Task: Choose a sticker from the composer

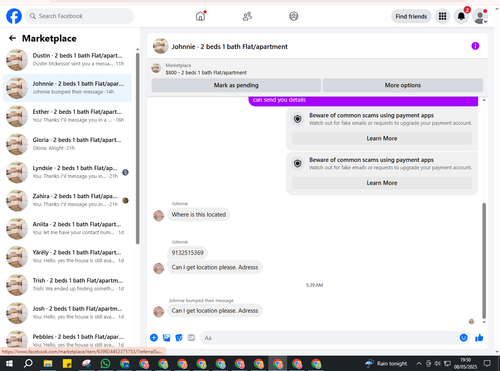Action: point(179,338)
